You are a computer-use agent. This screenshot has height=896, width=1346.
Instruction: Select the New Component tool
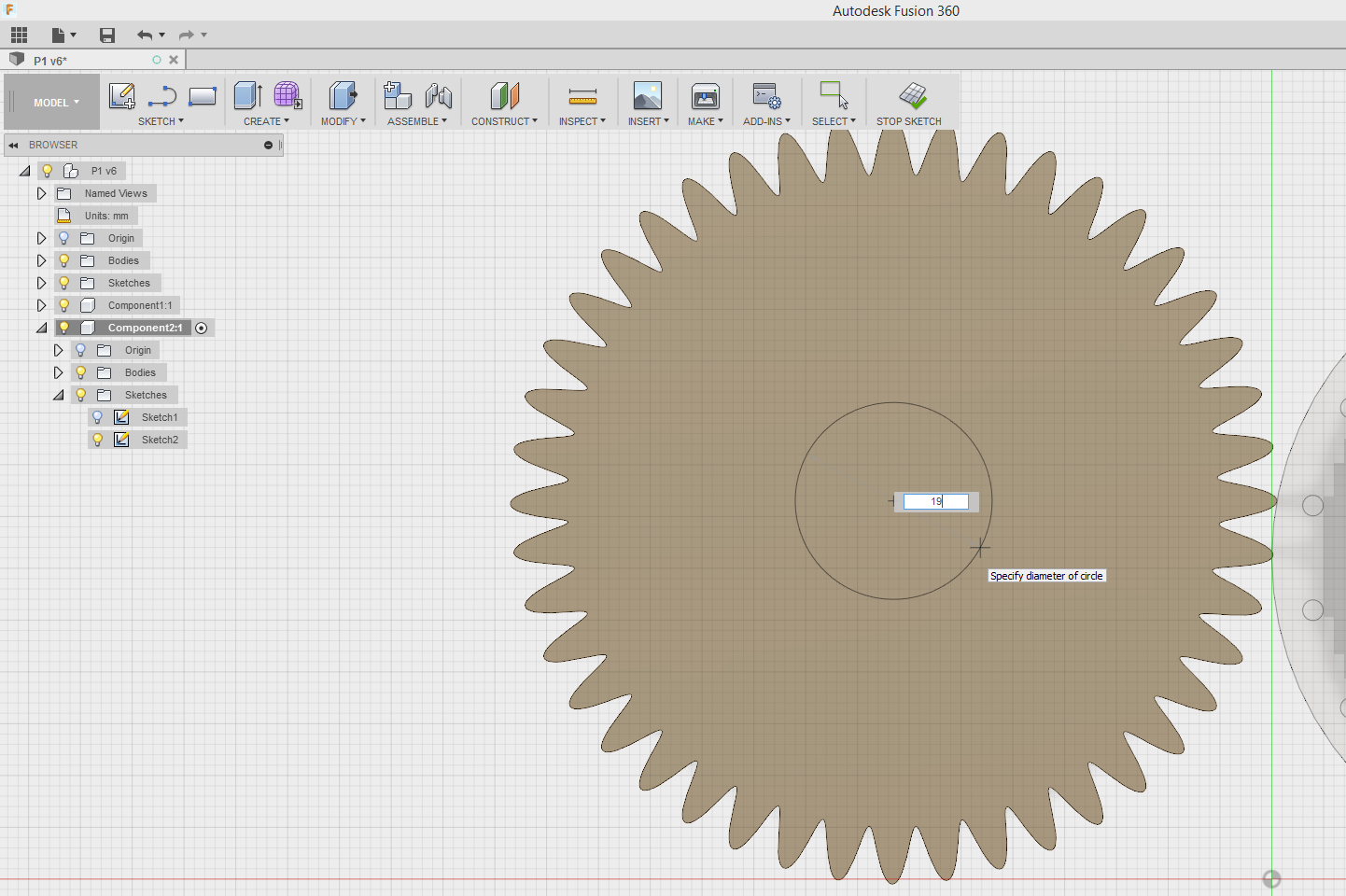[x=398, y=96]
